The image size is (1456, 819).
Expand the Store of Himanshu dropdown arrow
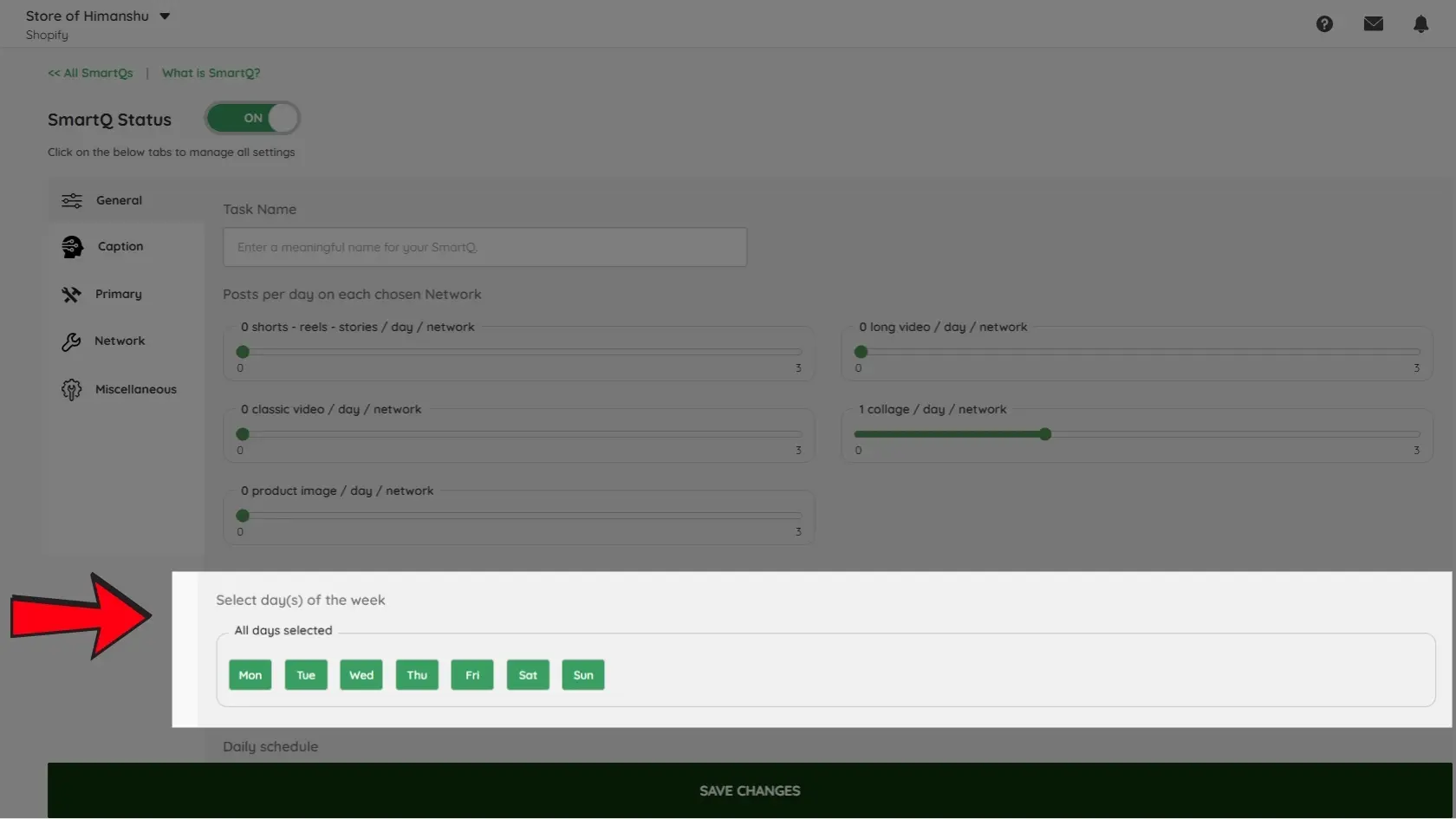tap(165, 16)
